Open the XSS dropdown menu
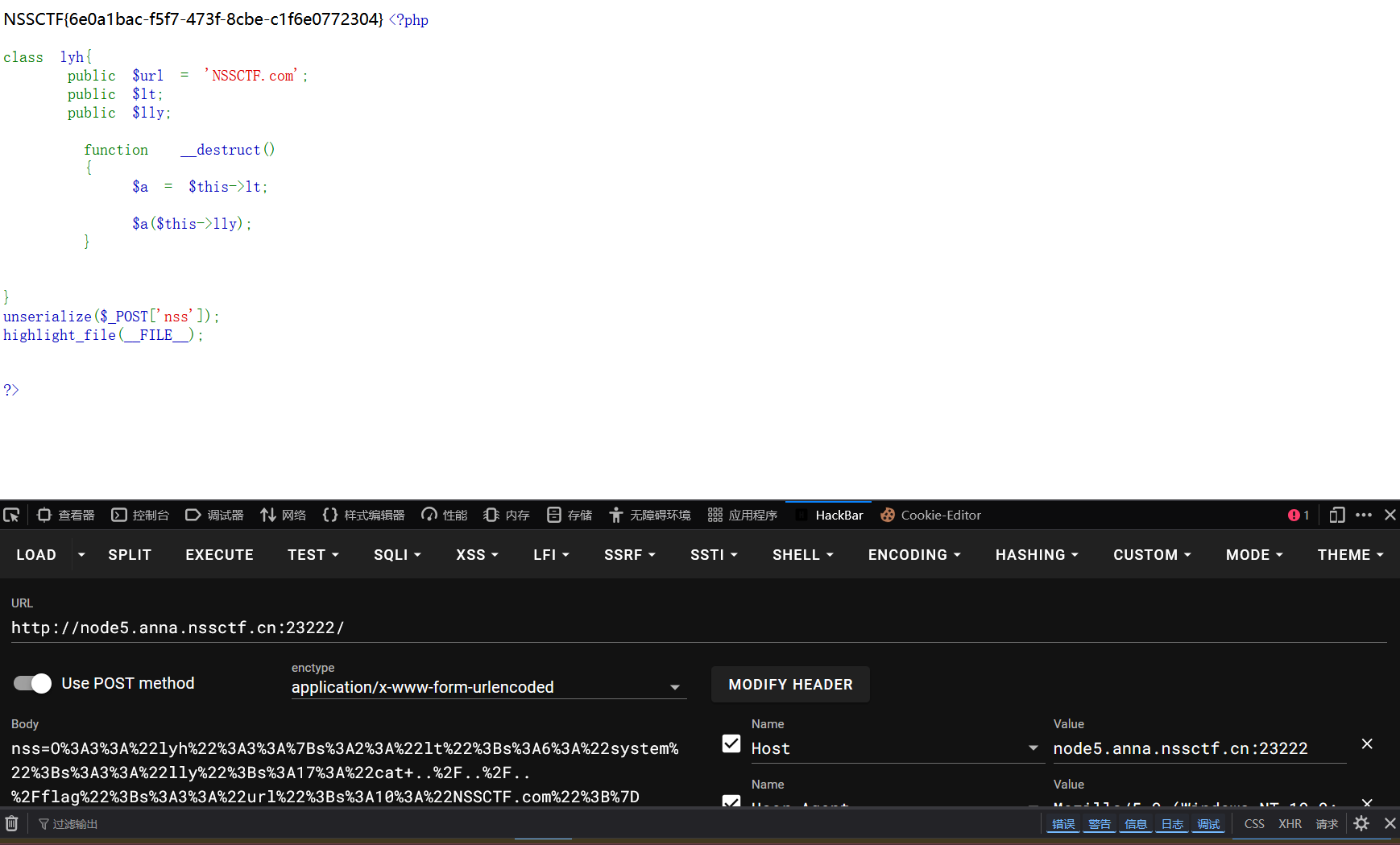1400x845 pixels. pyautogui.click(x=477, y=555)
